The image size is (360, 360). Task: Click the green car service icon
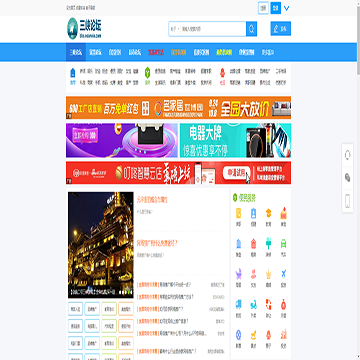tap(284, 243)
